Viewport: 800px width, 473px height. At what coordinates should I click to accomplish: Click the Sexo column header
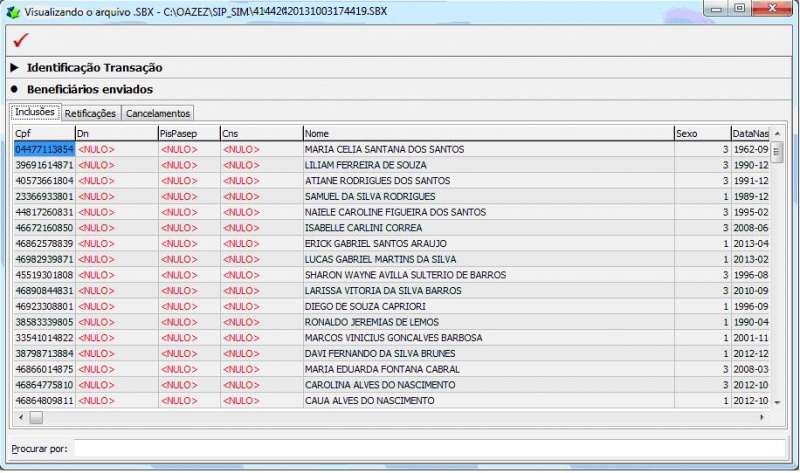click(x=703, y=134)
